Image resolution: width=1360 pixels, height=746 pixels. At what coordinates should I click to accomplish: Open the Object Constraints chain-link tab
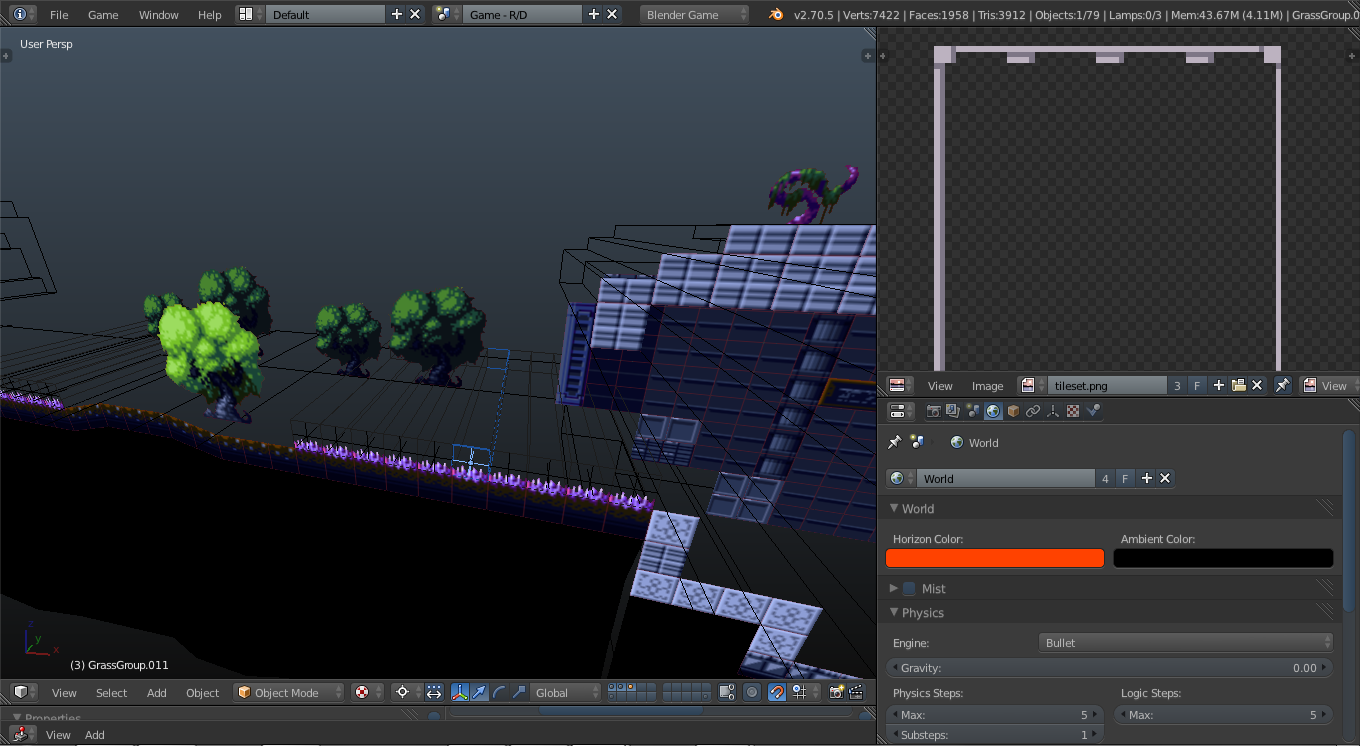[x=1033, y=411]
